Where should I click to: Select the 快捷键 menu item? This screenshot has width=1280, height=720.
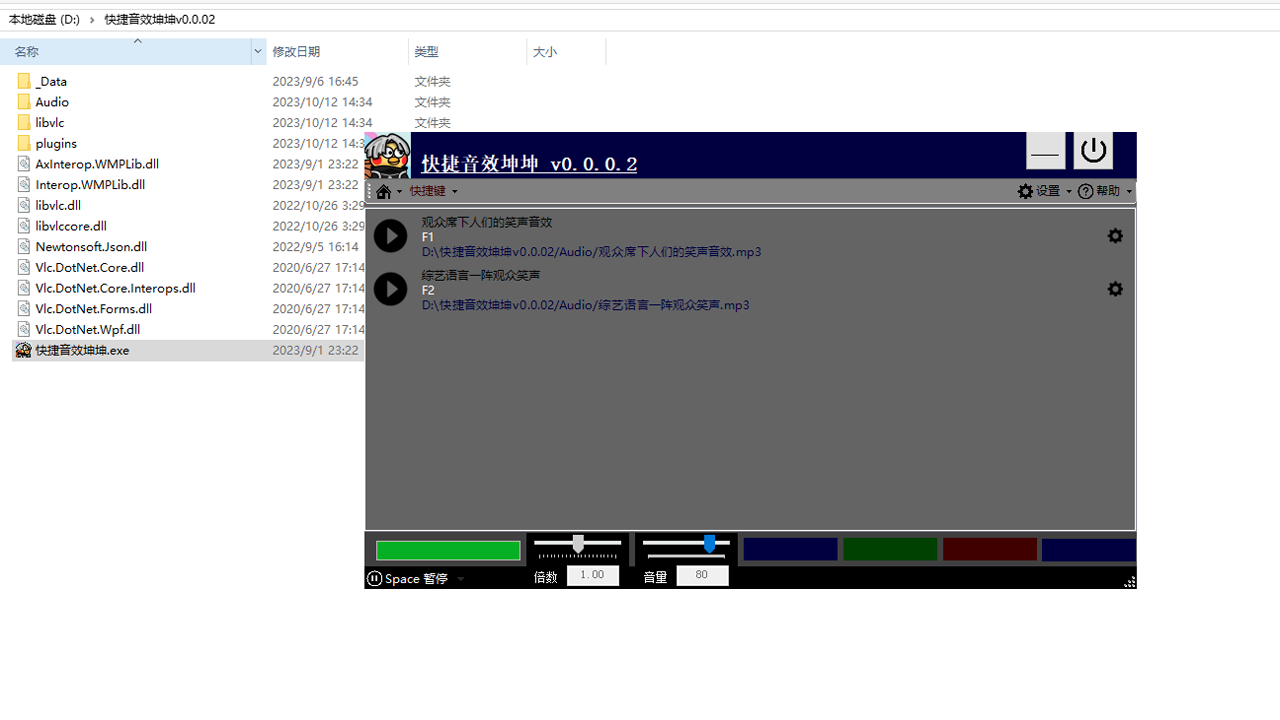(x=428, y=191)
